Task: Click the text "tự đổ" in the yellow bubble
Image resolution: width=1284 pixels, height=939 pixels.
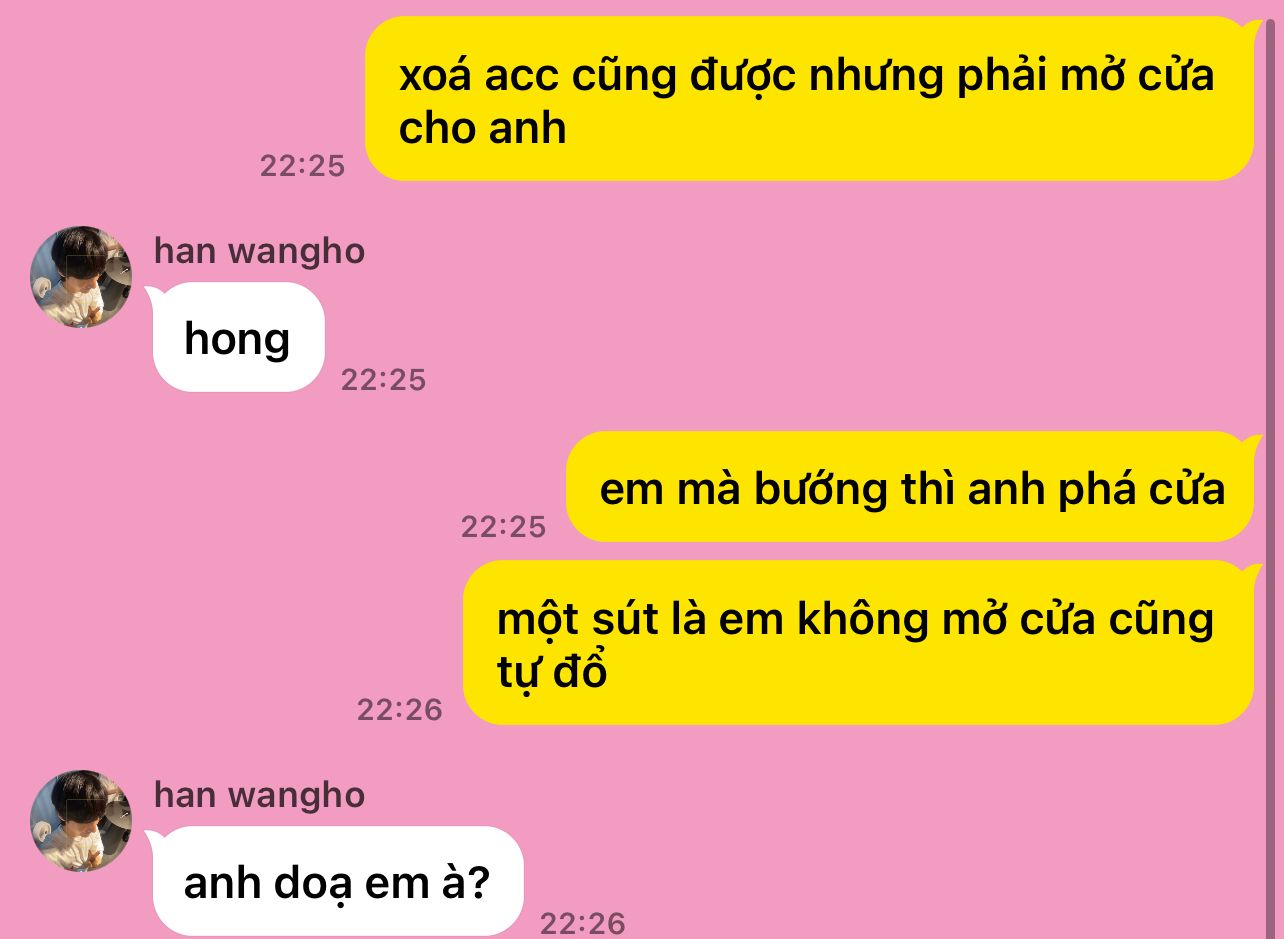Action: click(x=552, y=670)
